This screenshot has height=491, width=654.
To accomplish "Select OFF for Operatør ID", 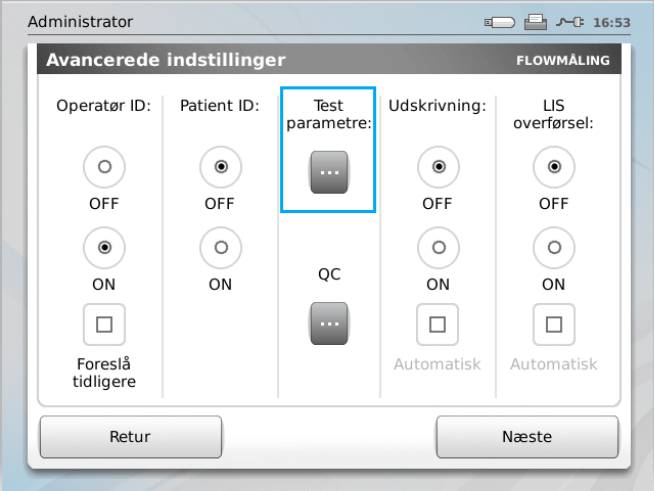I will pyautogui.click(x=104, y=167).
